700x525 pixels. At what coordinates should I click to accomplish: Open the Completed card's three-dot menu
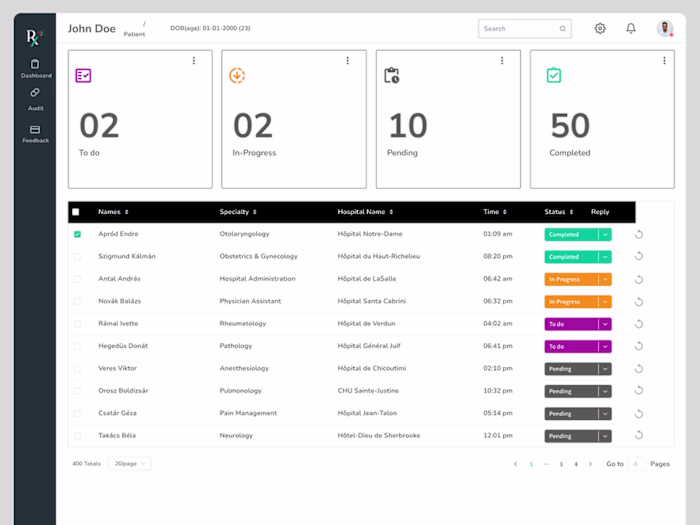tap(664, 61)
